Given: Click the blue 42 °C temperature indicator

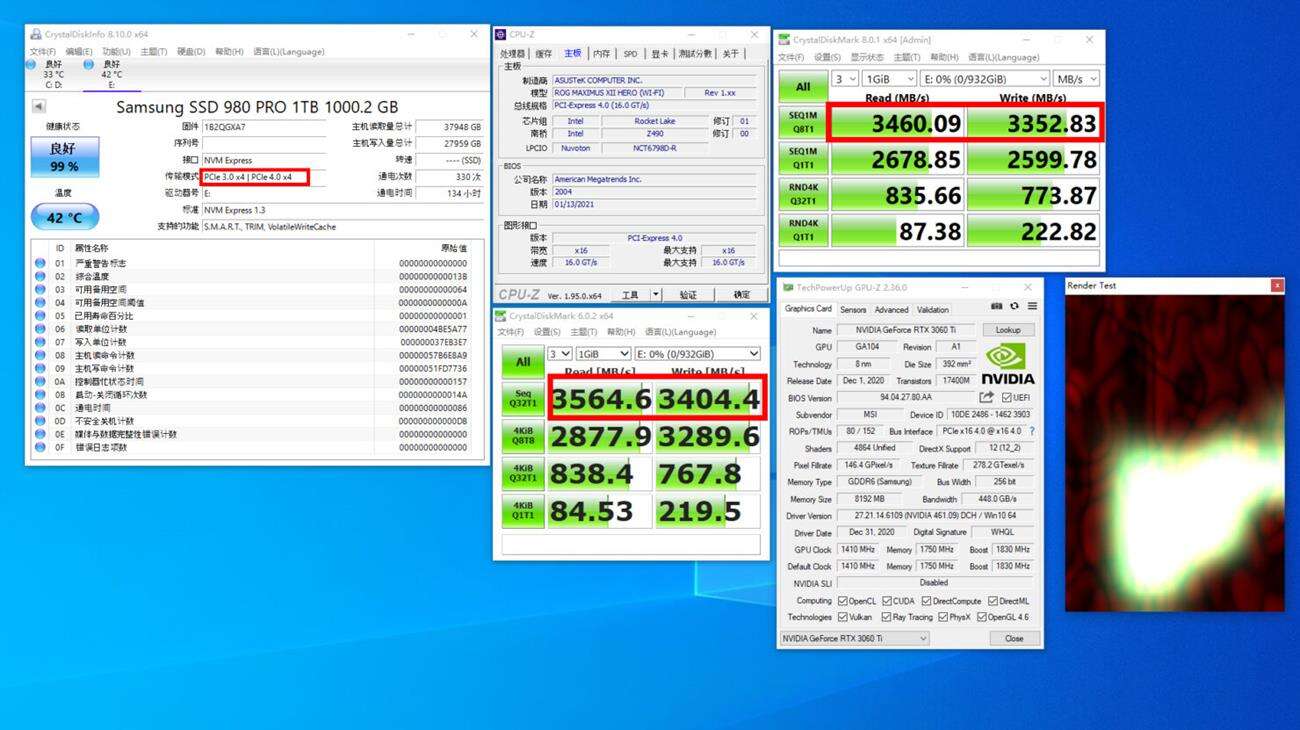Looking at the screenshot, I should (64, 217).
